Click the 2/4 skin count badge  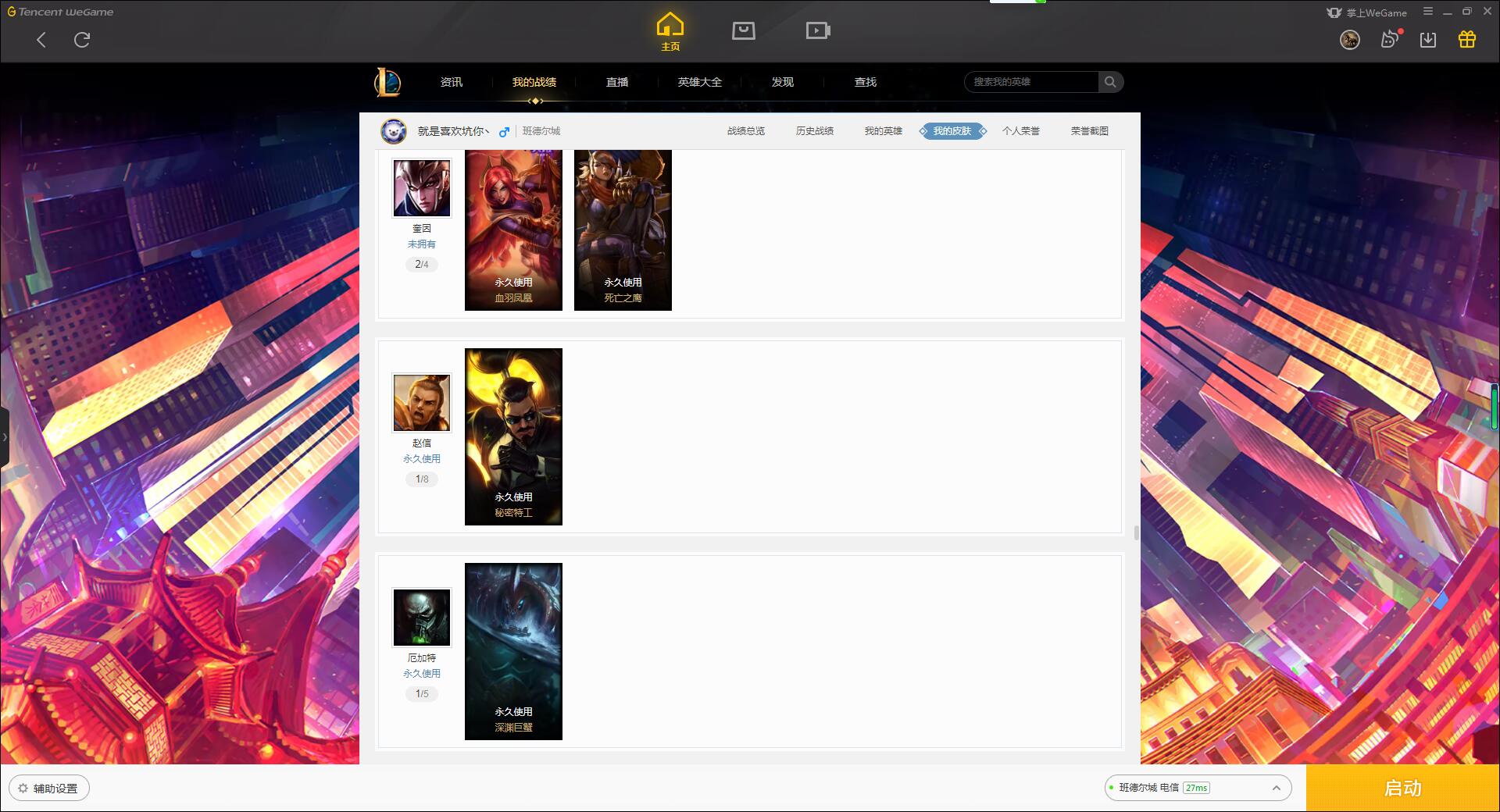pyautogui.click(x=422, y=265)
